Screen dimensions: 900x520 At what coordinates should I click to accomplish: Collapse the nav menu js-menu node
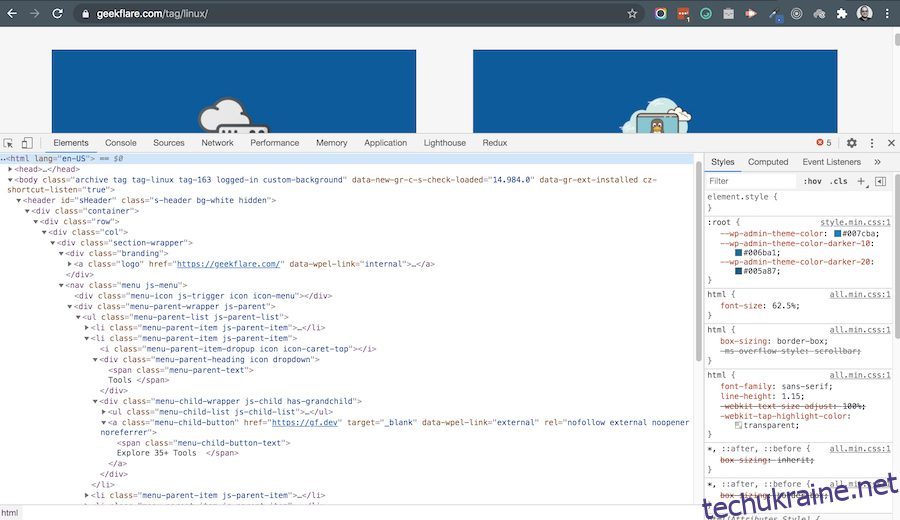point(61,285)
